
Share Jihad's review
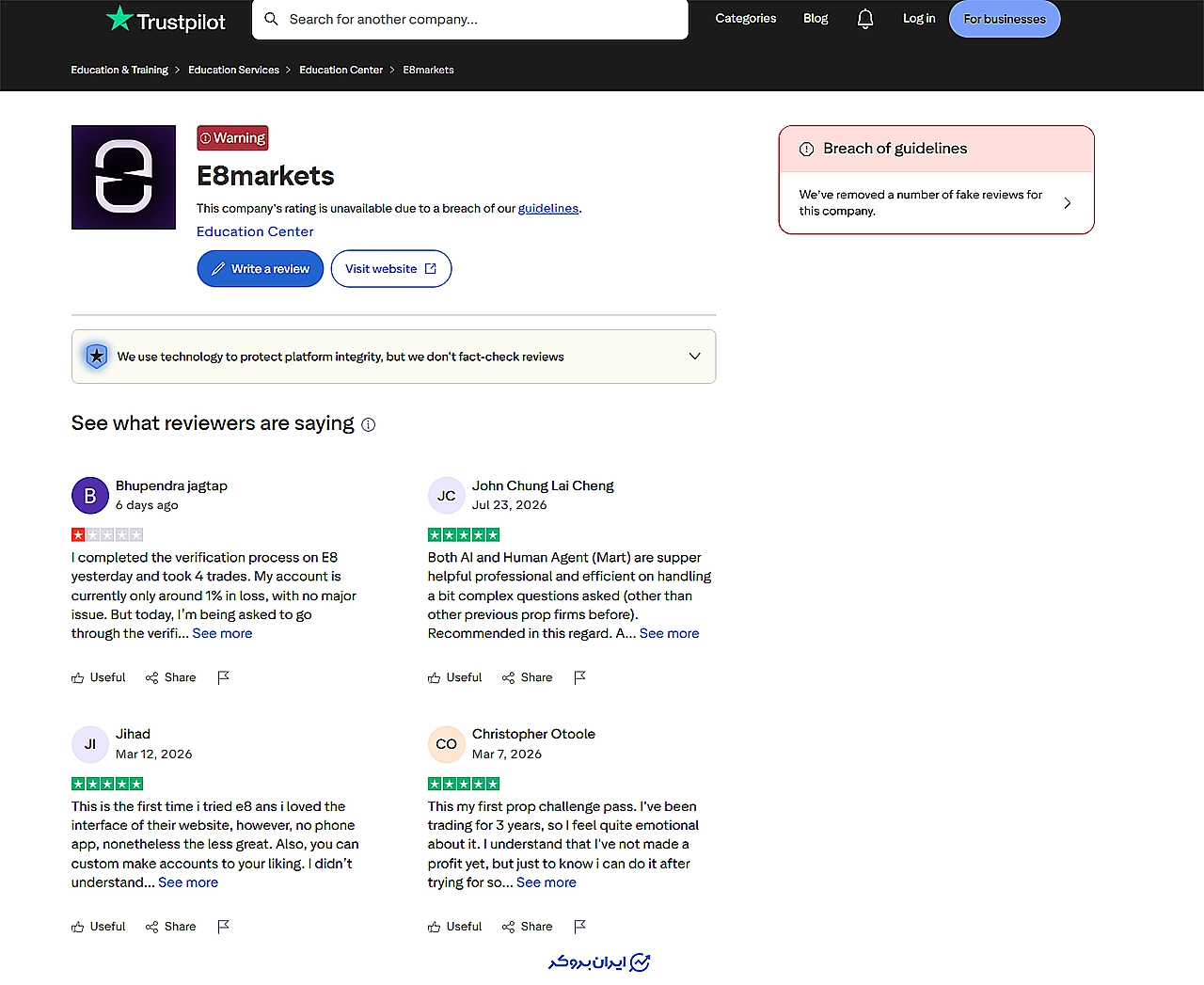(171, 927)
